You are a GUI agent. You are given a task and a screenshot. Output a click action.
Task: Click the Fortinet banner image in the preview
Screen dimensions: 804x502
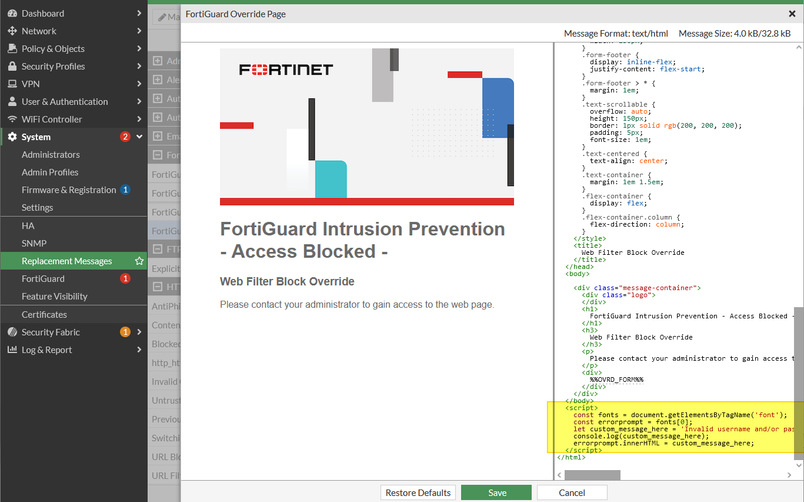click(367, 127)
